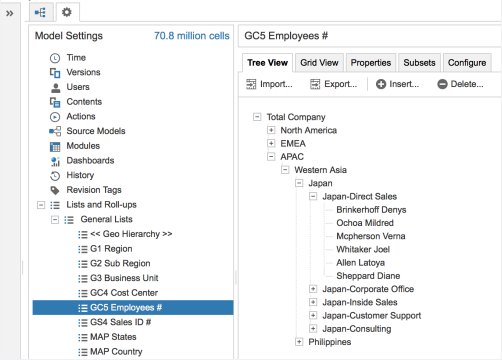The image size is (502, 360).
Task: Click the History clock icon
Action: point(55,176)
